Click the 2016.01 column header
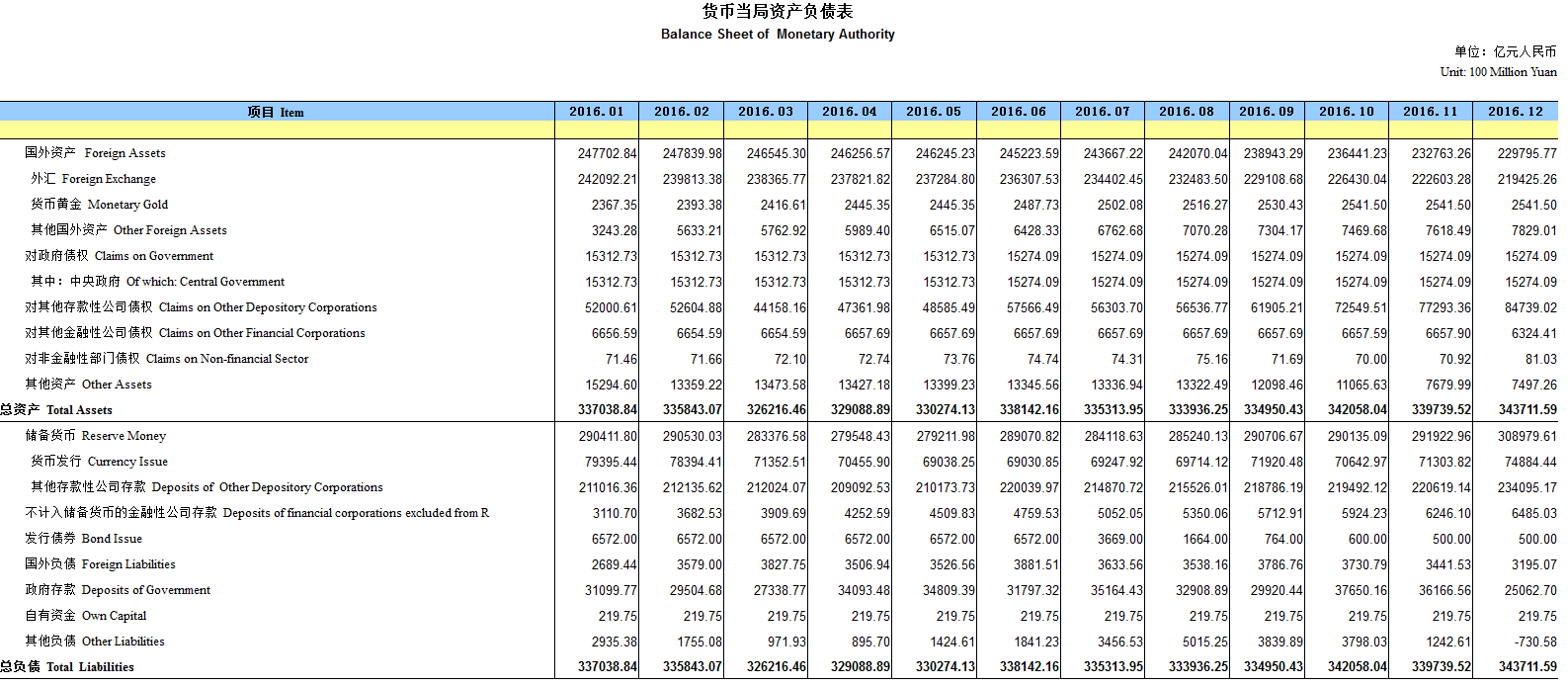 point(597,112)
